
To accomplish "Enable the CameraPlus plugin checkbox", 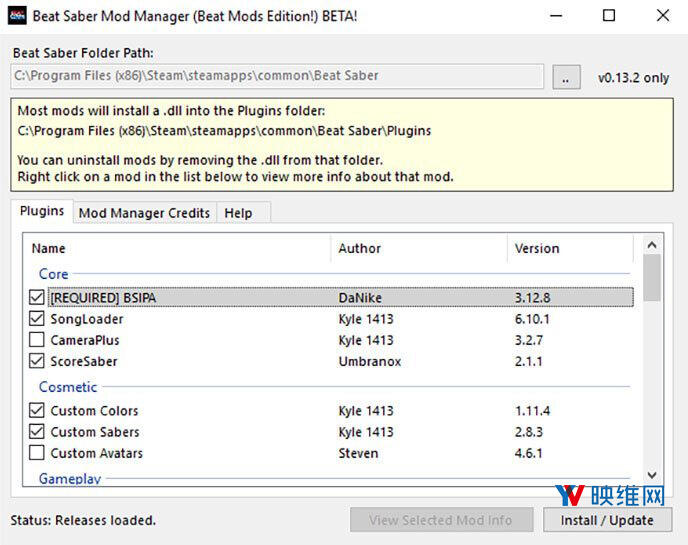I will [x=37, y=340].
